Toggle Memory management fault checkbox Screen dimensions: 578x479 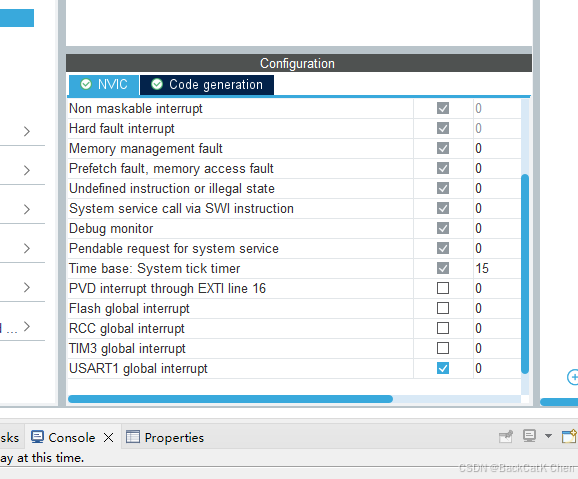click(443, 148)
